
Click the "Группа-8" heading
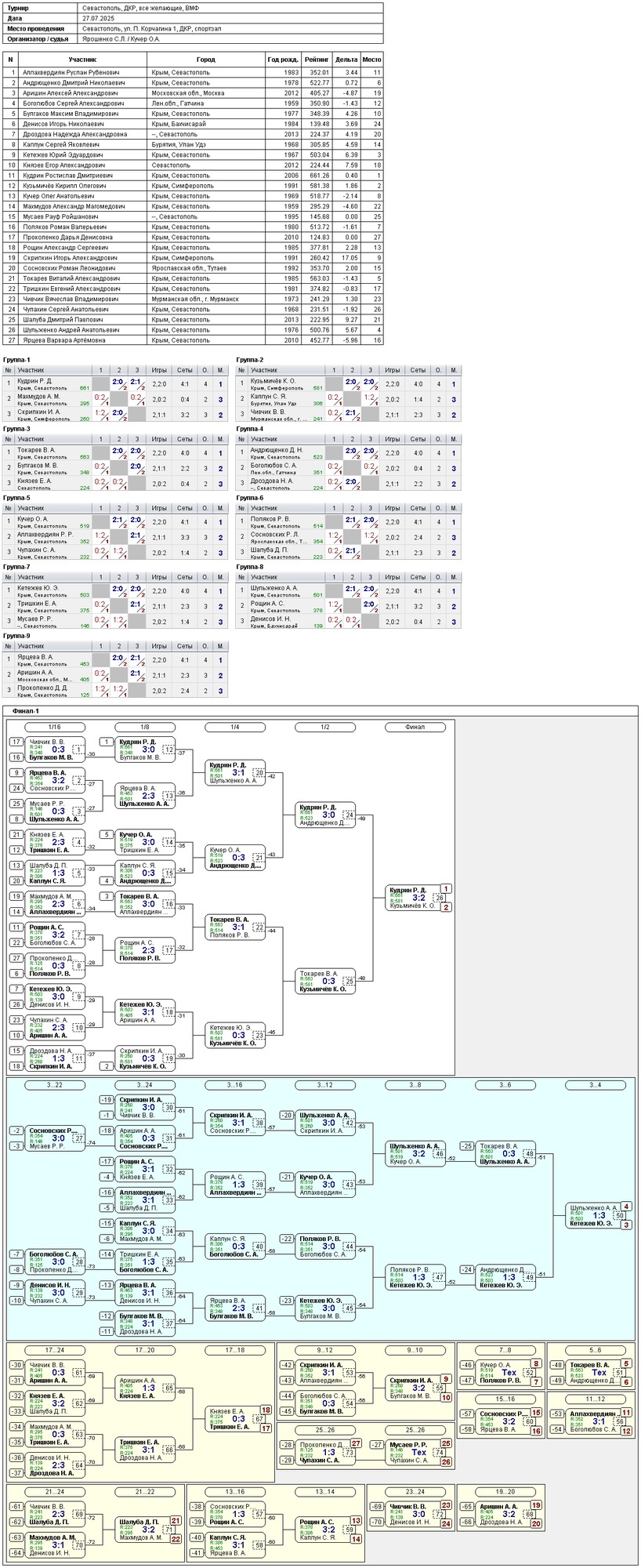250,567
